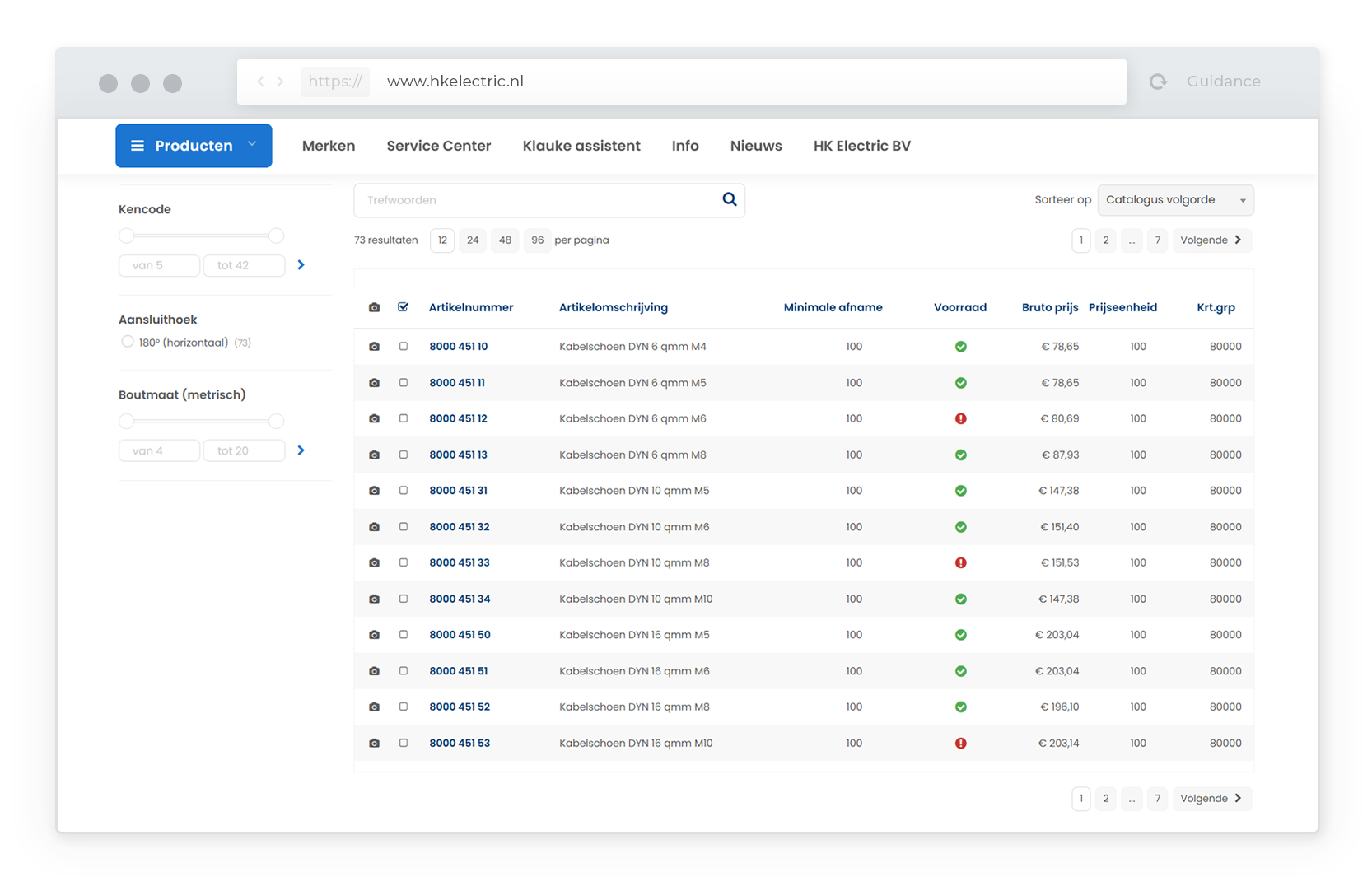Click the browser reload icon
The image size is (1372, 891).
click(x=1158, y=82)
